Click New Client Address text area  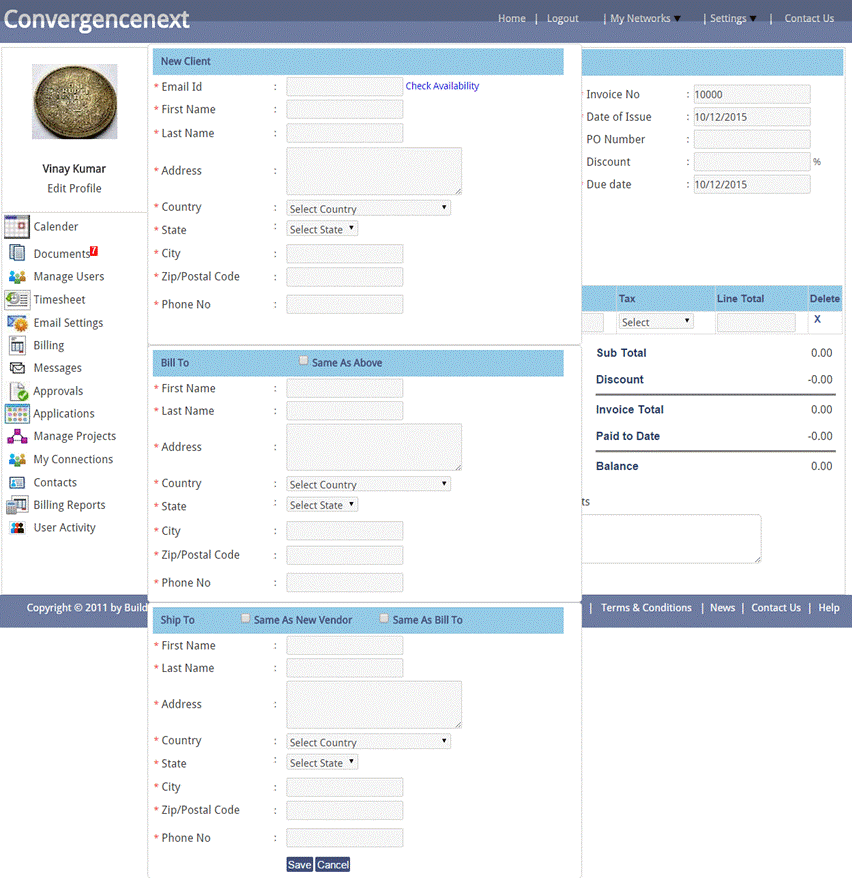coord(374,171)
